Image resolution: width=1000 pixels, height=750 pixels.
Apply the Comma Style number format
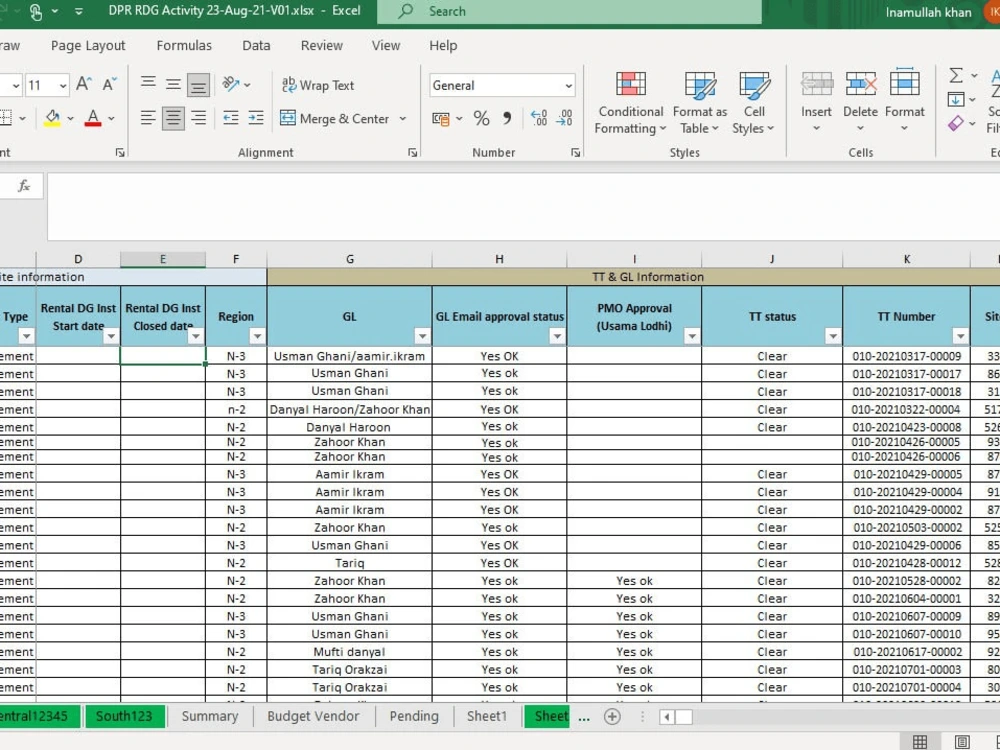509,118
